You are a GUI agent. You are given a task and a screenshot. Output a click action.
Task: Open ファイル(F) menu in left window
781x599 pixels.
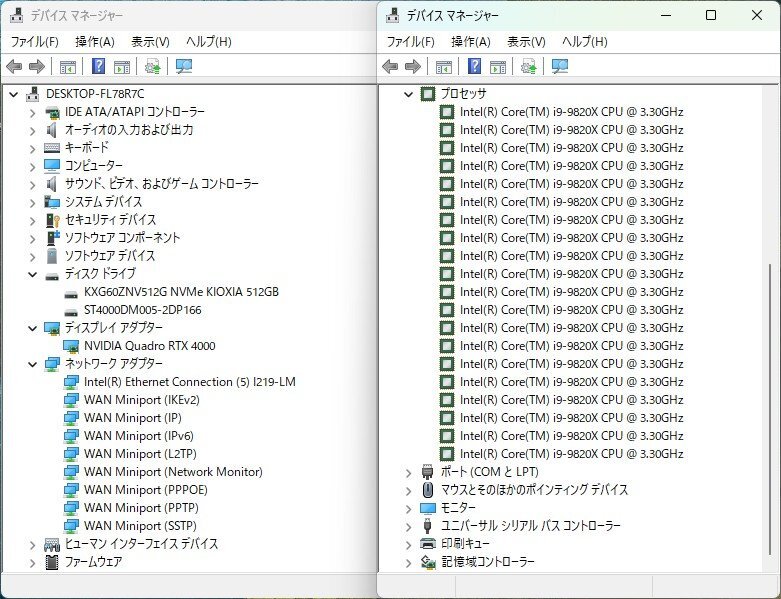(35, 42)
